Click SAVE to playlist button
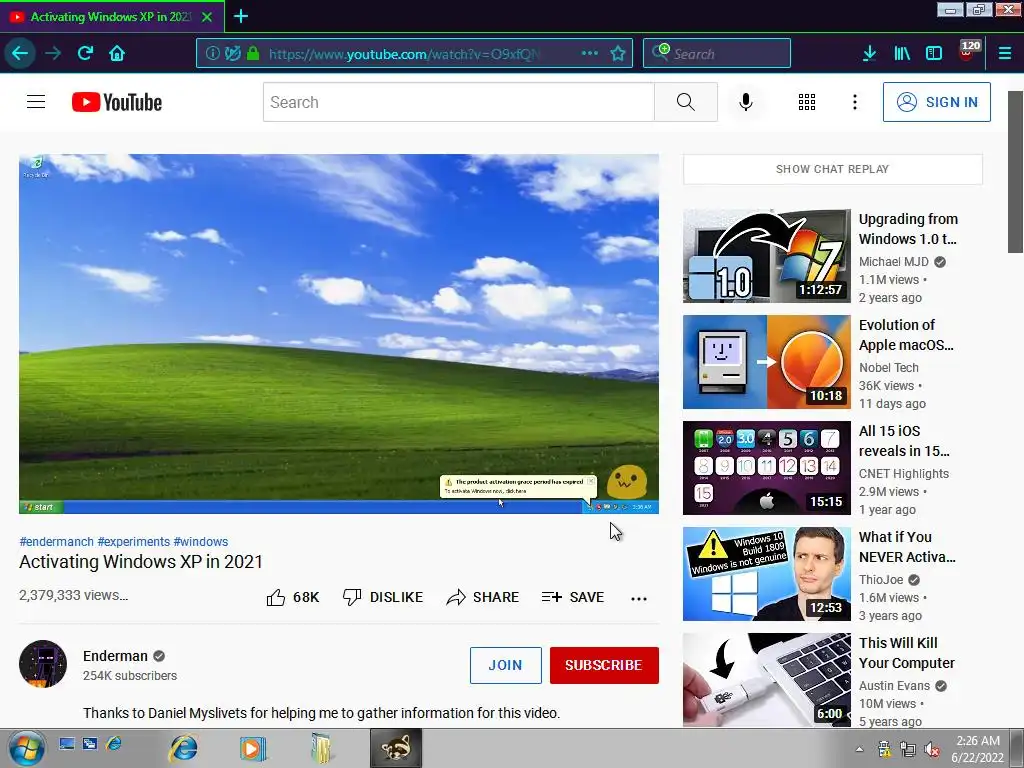Viewport: 1024px width, 768px height. [x=573, y=597]
